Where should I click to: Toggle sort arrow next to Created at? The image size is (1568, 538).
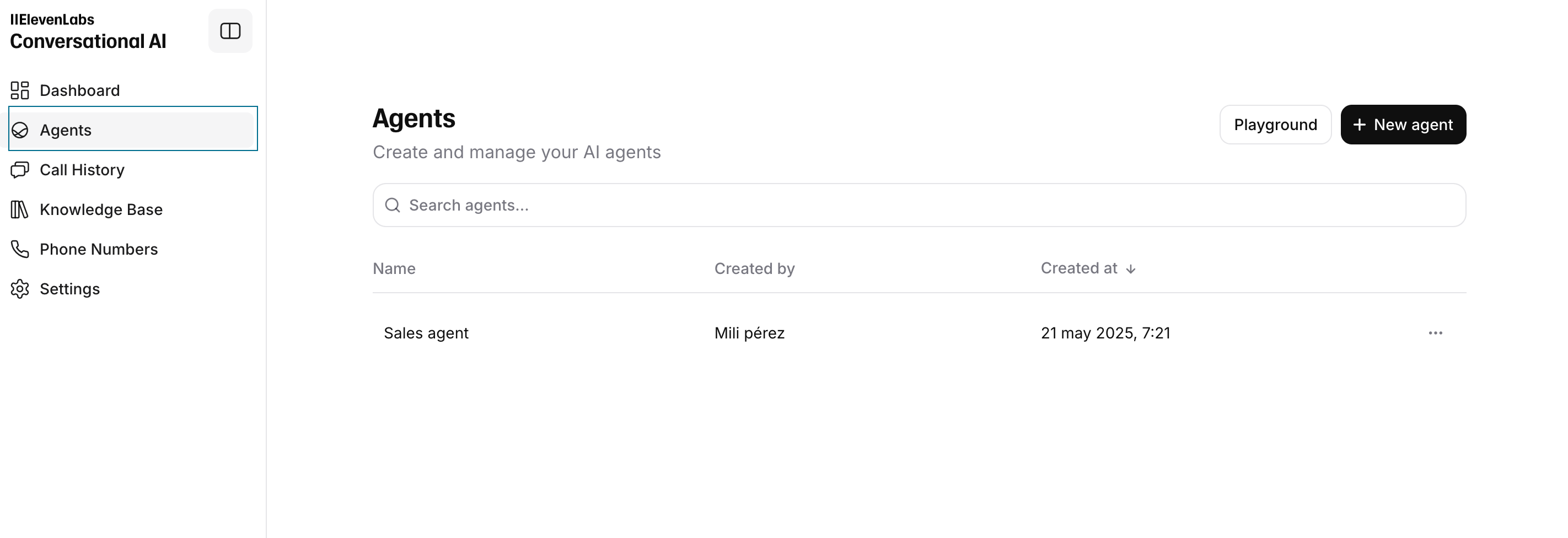point(1130,269)
